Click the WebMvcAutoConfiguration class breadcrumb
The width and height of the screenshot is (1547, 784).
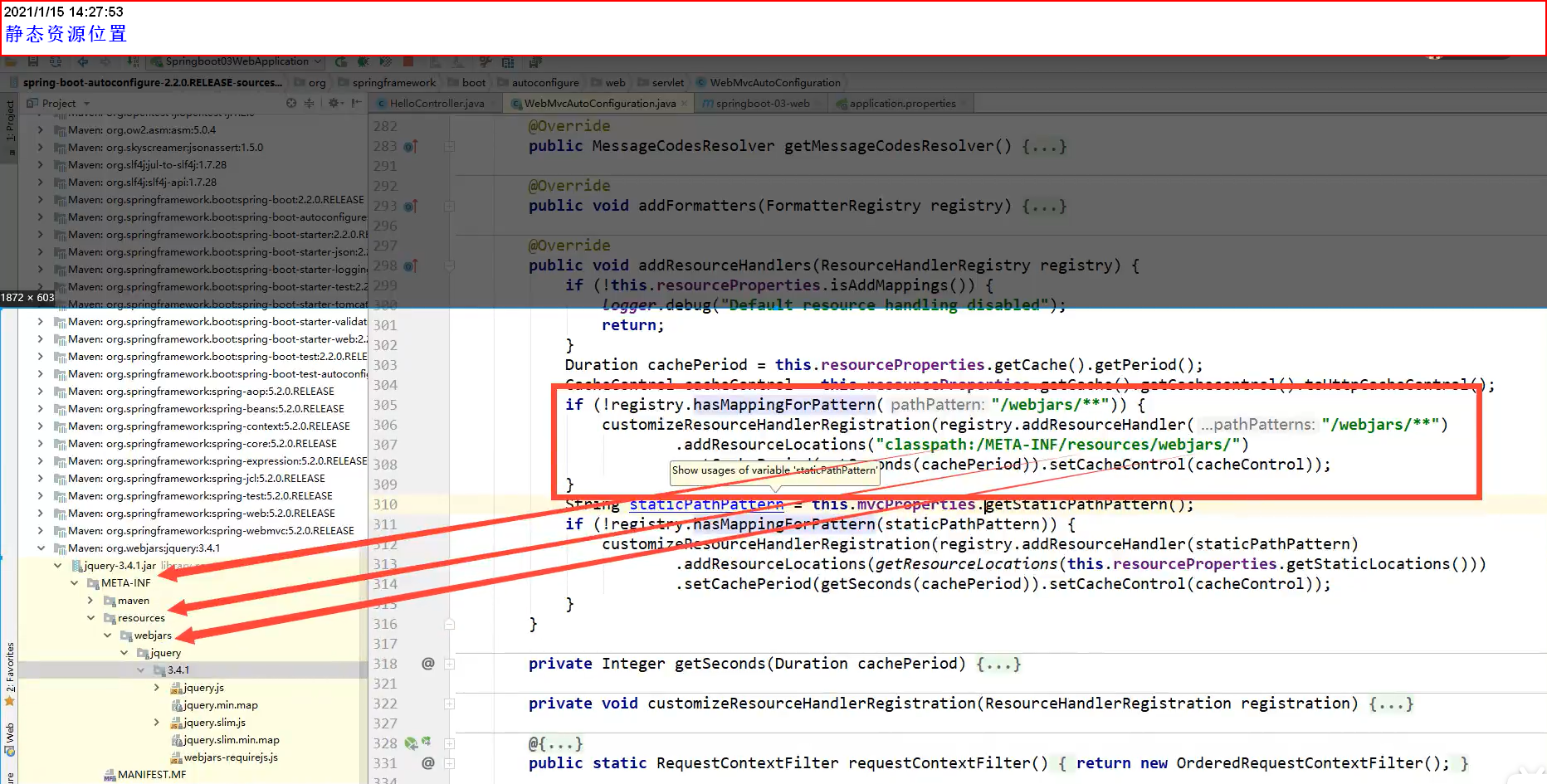[769, 83]
